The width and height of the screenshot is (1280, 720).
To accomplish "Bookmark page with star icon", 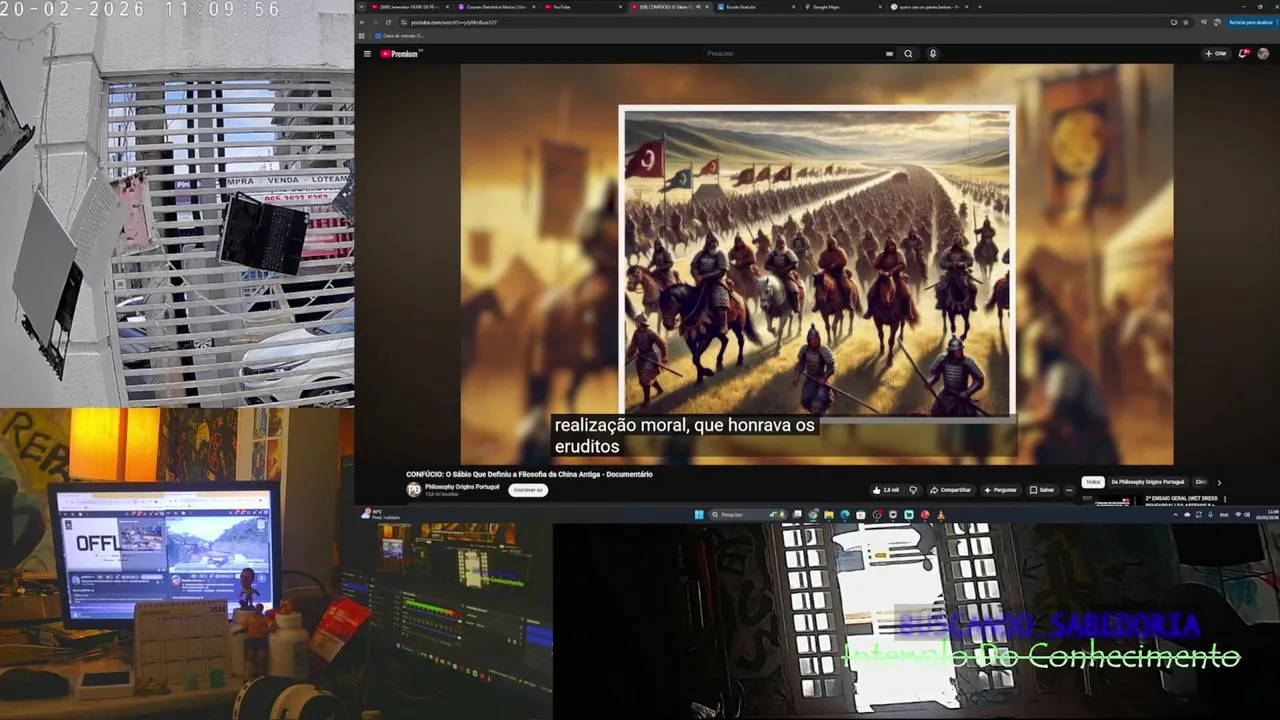I will point(1186,22).
